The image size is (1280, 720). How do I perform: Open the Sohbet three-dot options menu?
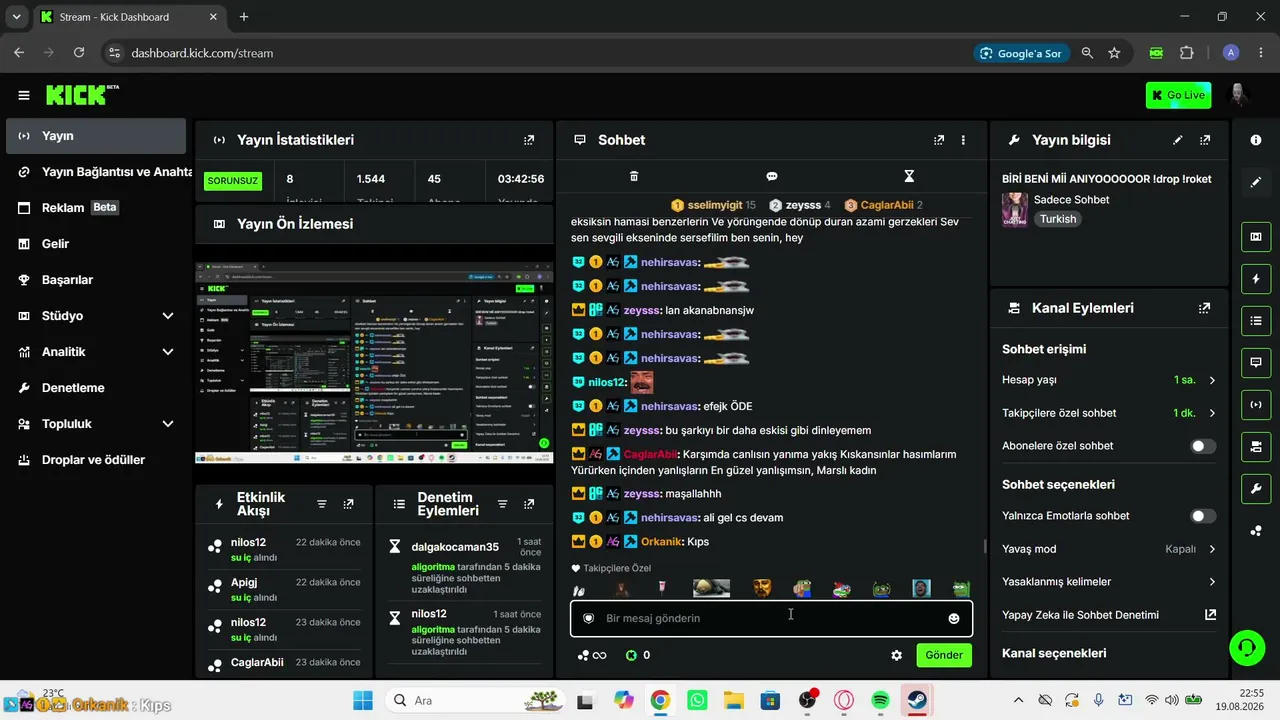964,140
